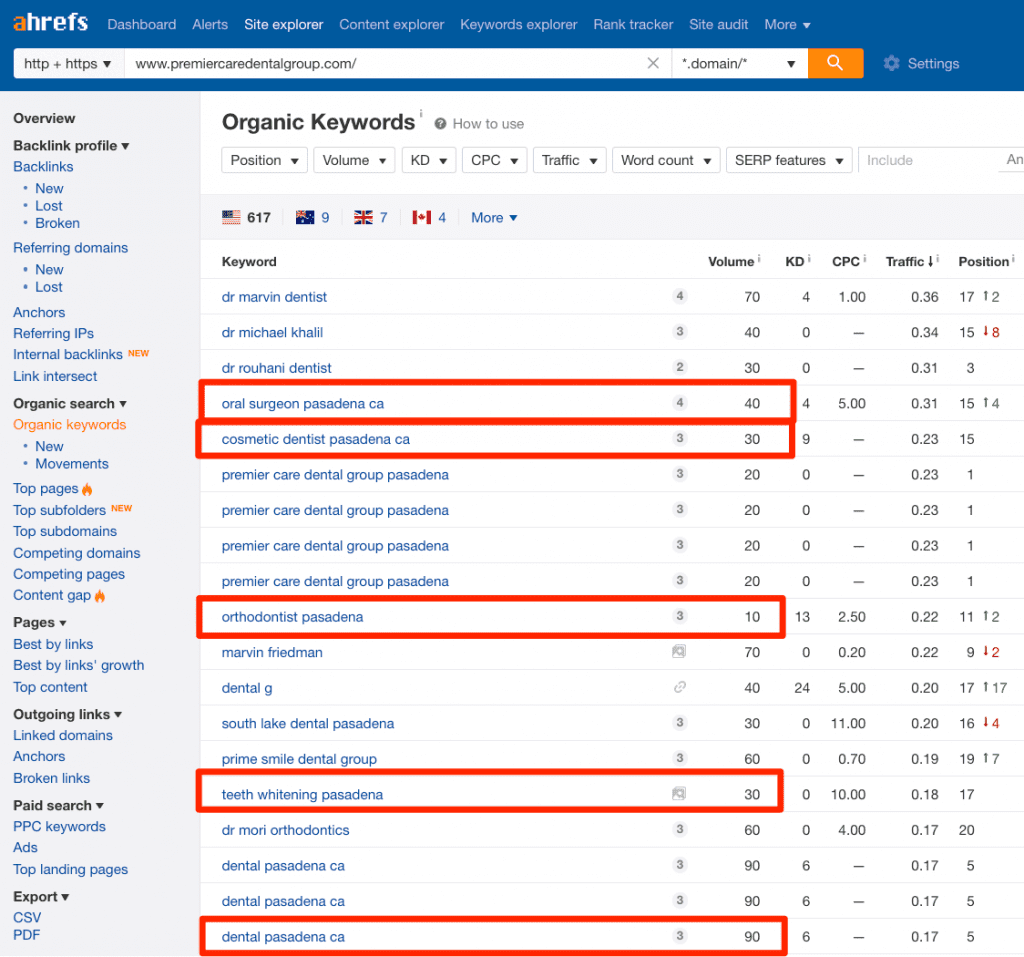Viewport: 1024px width, 957px height.
Task: Open the KD filter dropdown
Action: (428, 160)
